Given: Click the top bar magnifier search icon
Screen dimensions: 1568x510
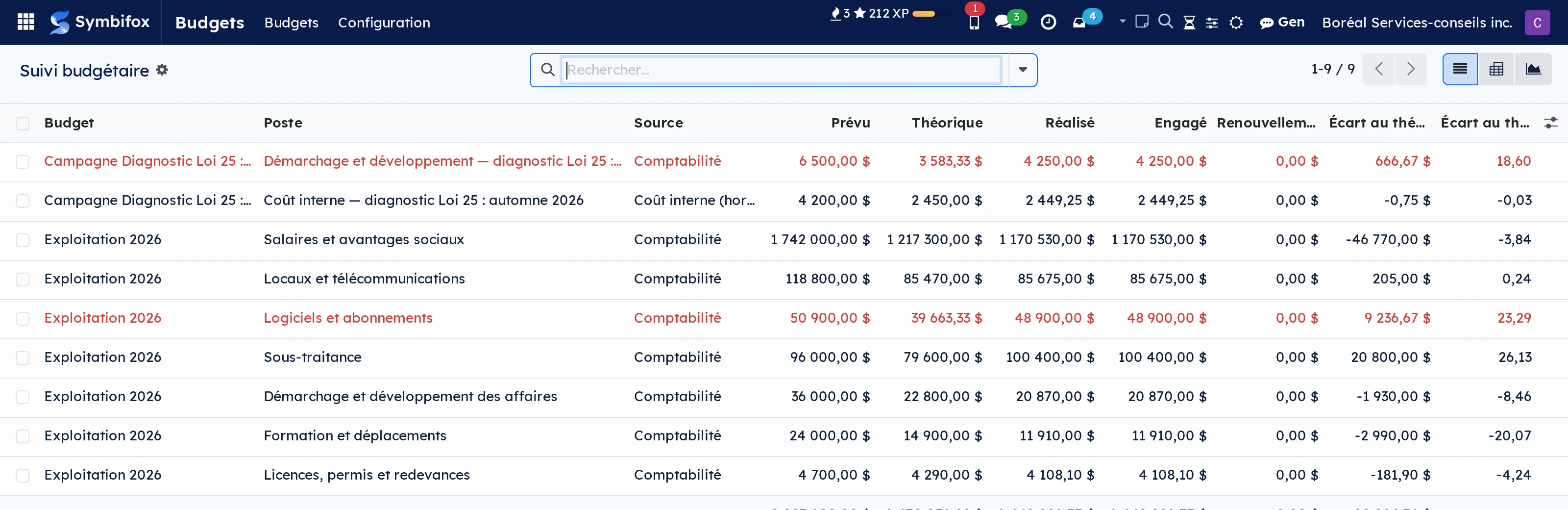Looking at the screenshot, I should tap(1165, 22).
